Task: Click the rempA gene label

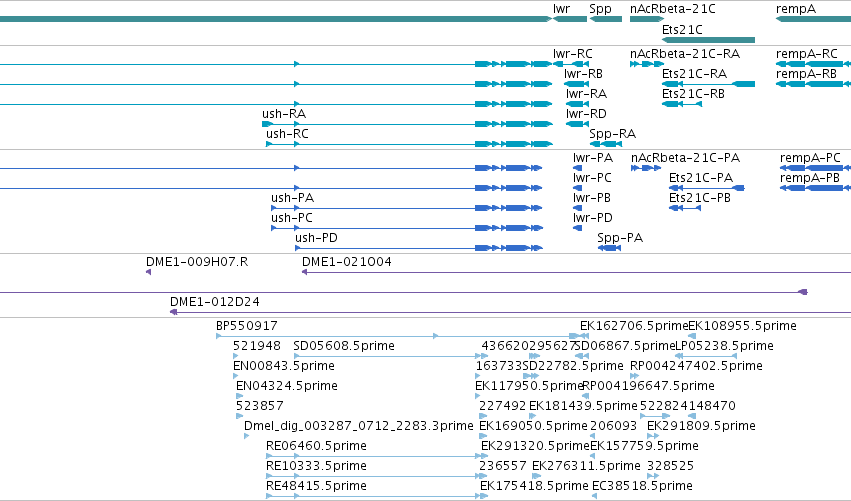Action: (x=796, y=9)
